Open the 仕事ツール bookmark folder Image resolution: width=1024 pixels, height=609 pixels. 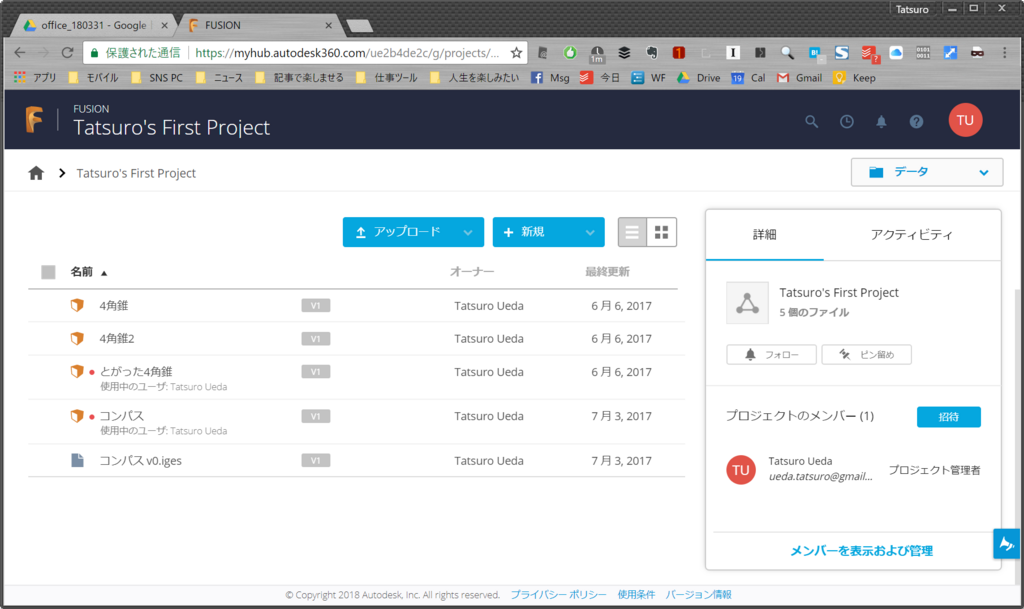tap(387, 78)
